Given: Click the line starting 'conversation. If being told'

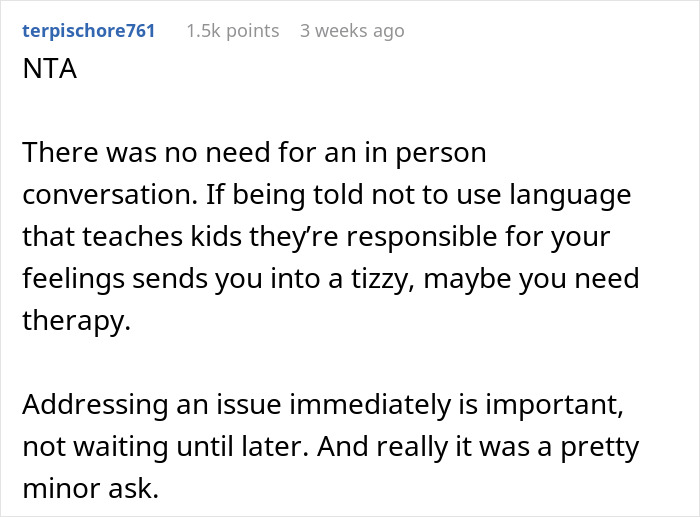Looking at the screenshot, I should [x=326, y=194].
